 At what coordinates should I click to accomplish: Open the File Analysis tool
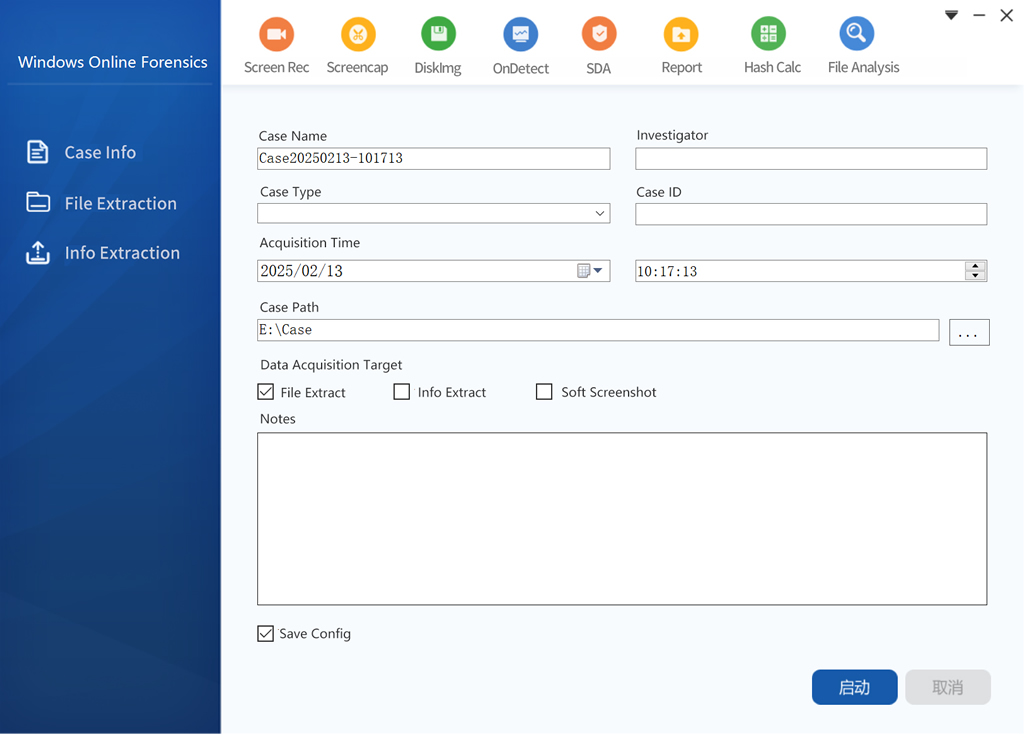[x=863, y=46]
